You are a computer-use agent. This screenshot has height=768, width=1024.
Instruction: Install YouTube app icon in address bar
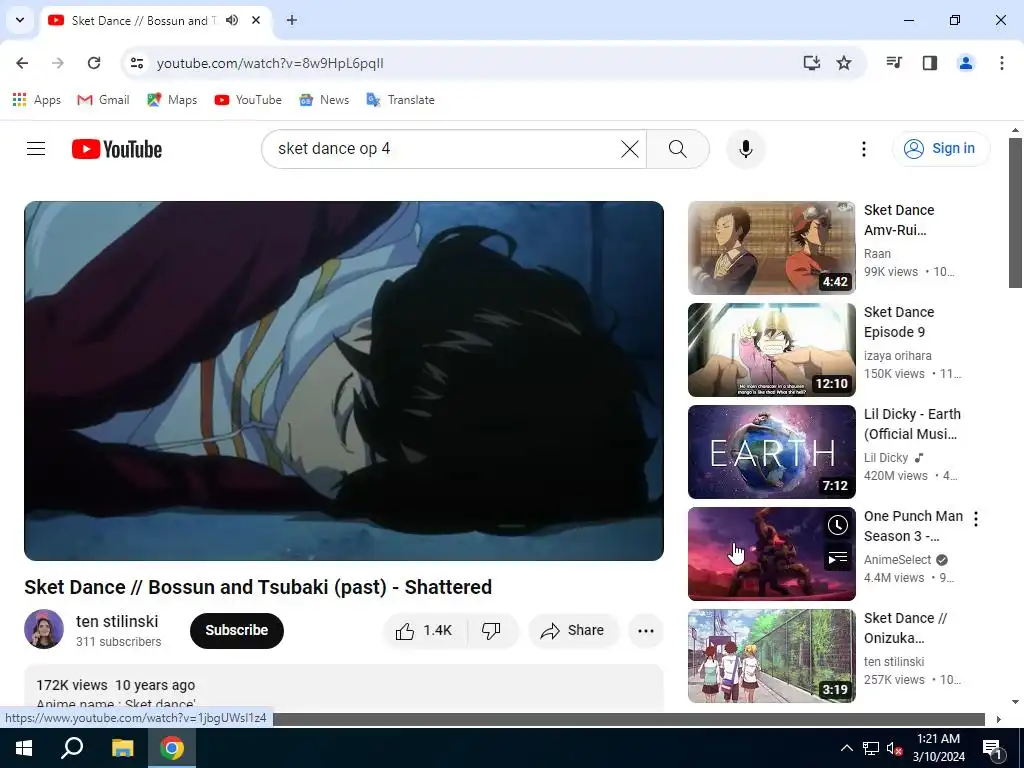(812, 63)
